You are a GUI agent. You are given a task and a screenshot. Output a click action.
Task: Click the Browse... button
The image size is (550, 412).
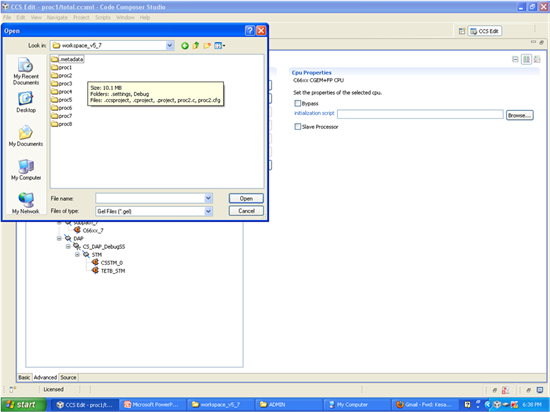[519, 115]
